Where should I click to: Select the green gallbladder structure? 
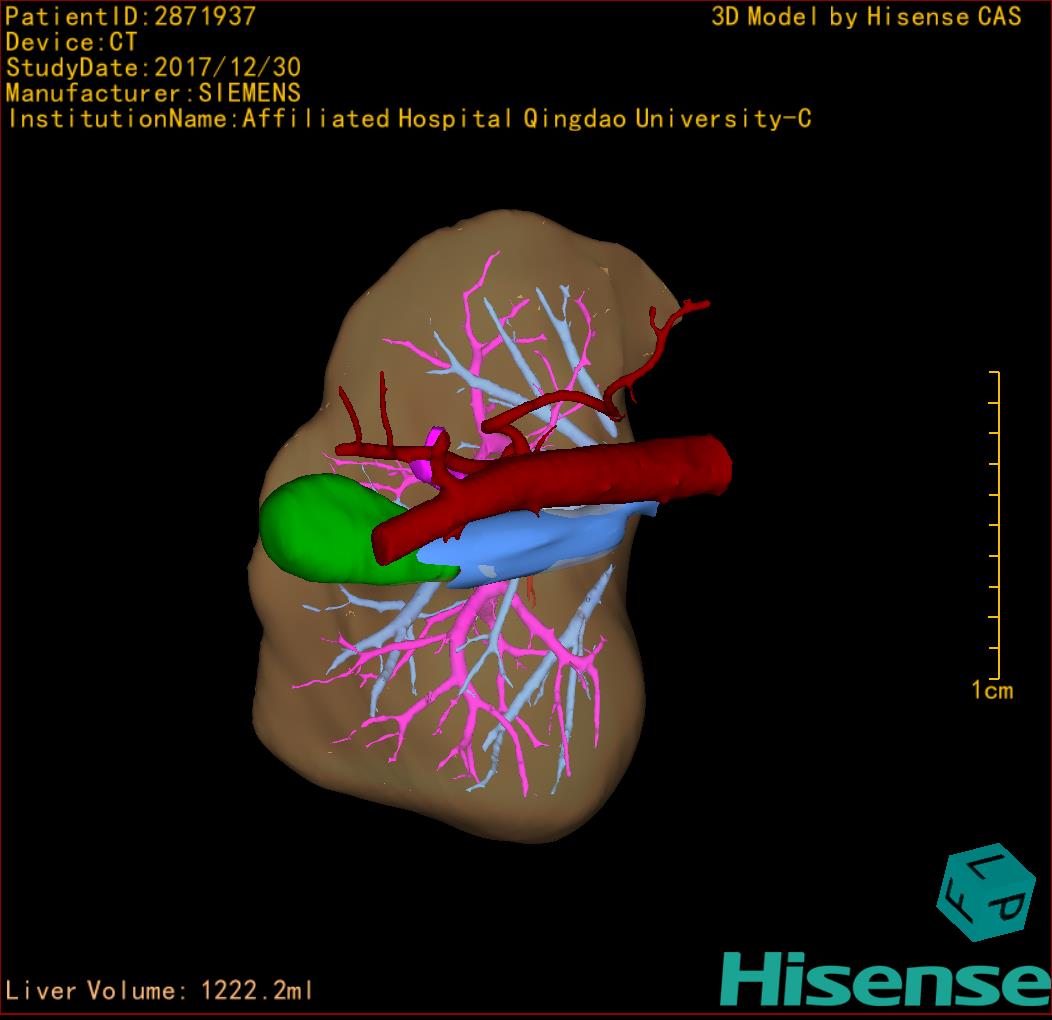pyautogui.click(x=335, y=528)
